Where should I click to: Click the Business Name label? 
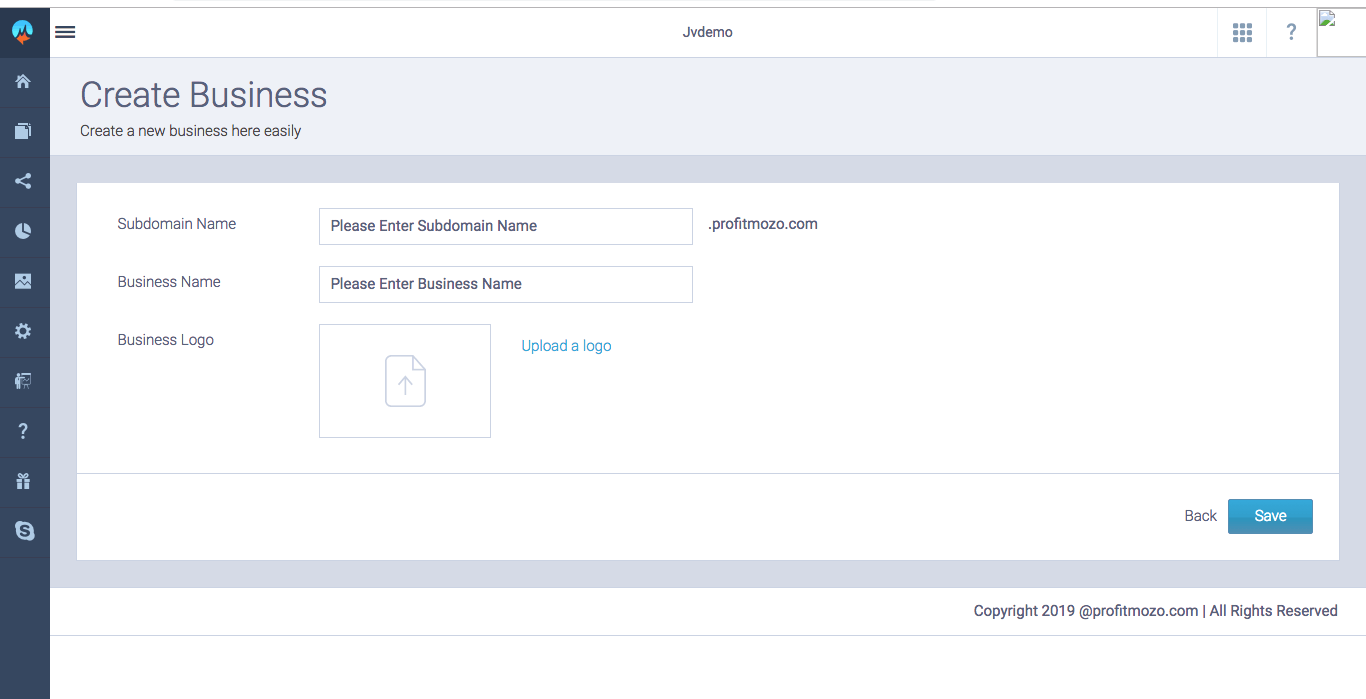tap(169, 282)
